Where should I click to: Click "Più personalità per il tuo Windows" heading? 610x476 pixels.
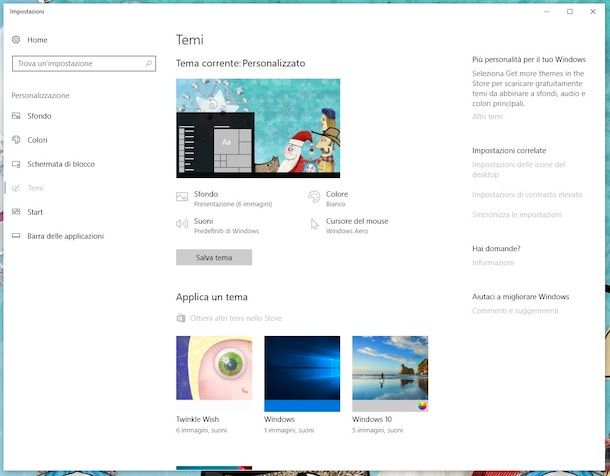(x=529, y=60)
